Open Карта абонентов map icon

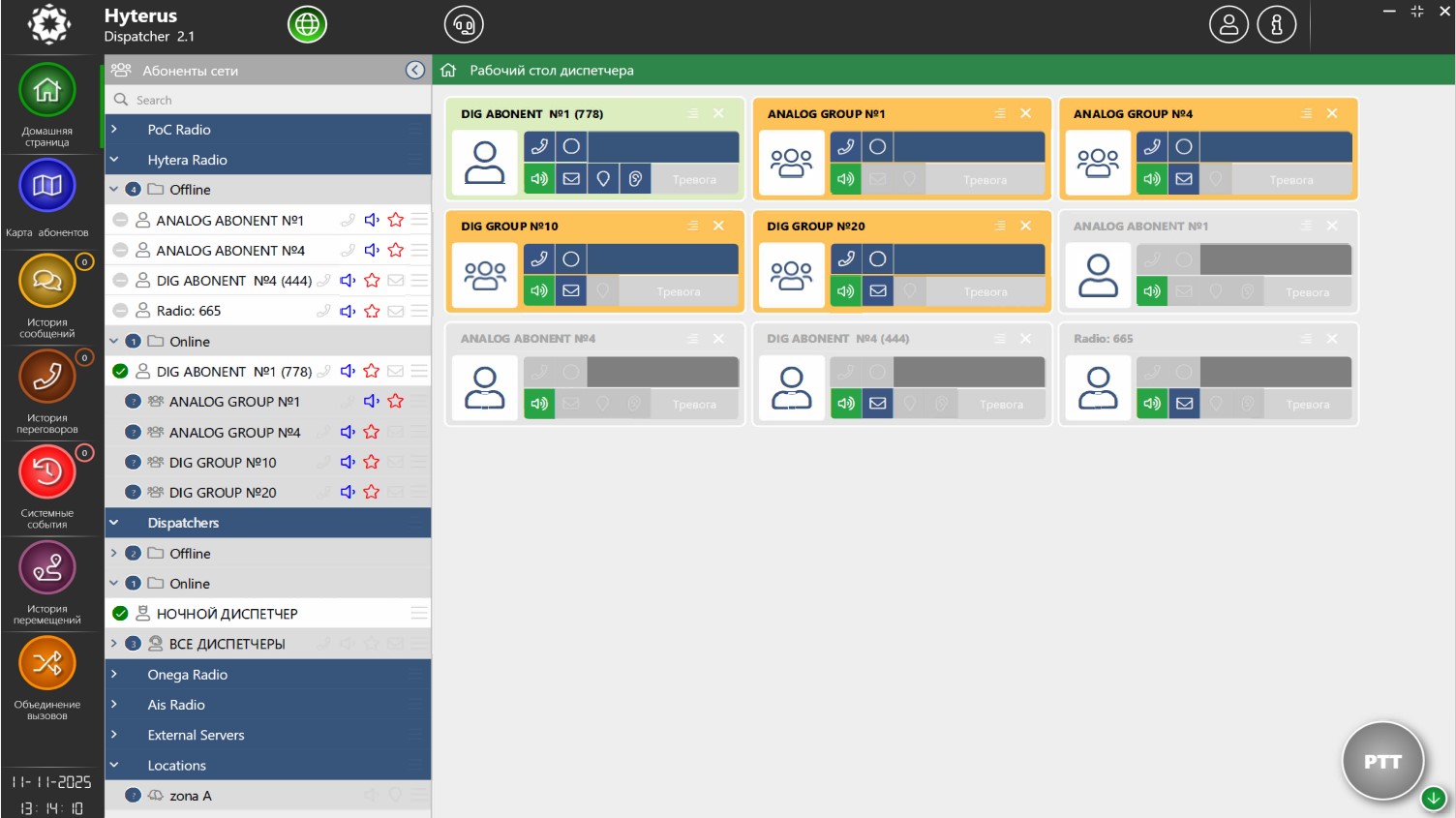point(46,185)
